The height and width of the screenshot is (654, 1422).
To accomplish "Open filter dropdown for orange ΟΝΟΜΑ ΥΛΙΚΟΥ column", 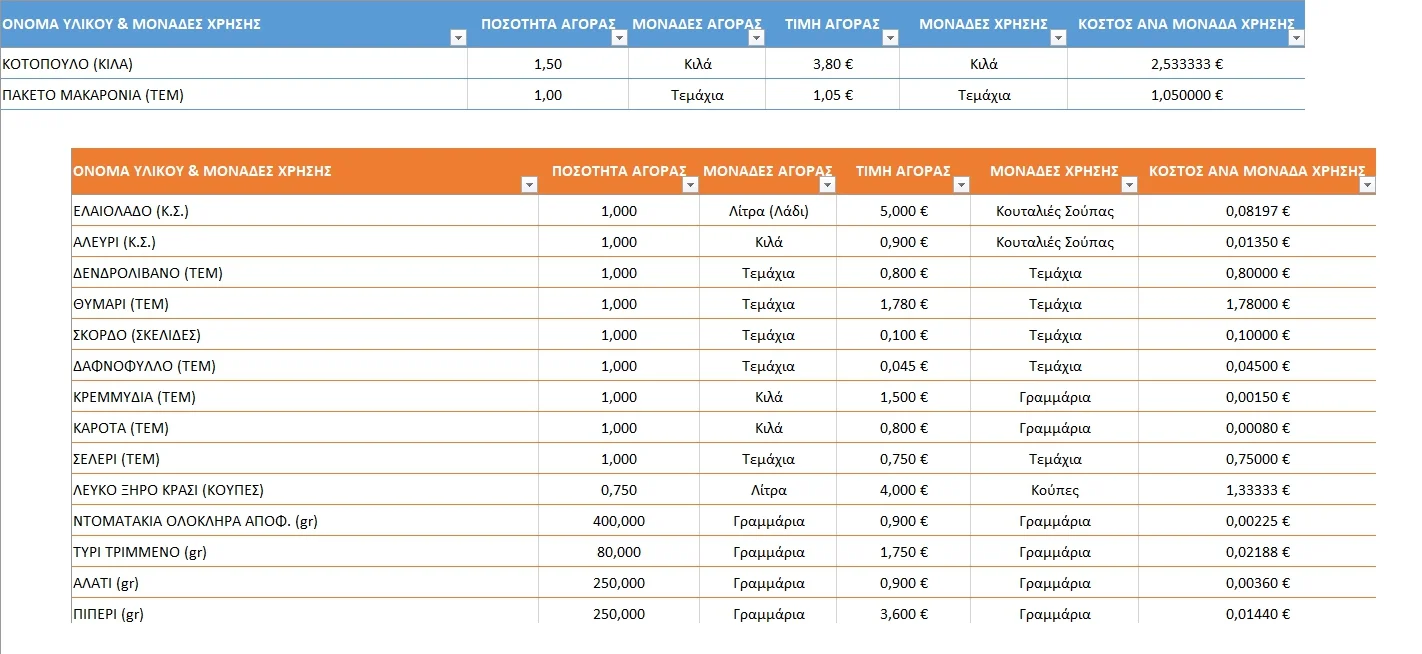I will (x=529, y=185).
